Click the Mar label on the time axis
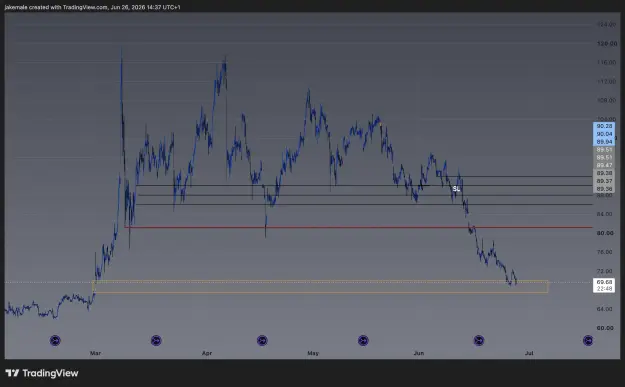 (95, 353)
